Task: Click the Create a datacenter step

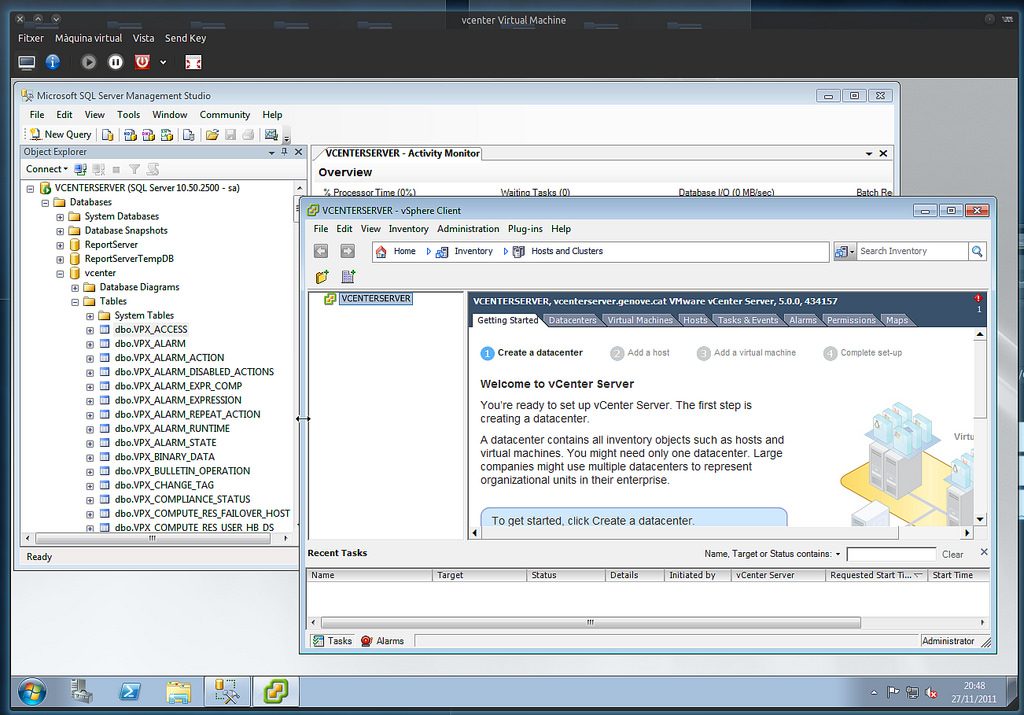Action: [532, 353]
